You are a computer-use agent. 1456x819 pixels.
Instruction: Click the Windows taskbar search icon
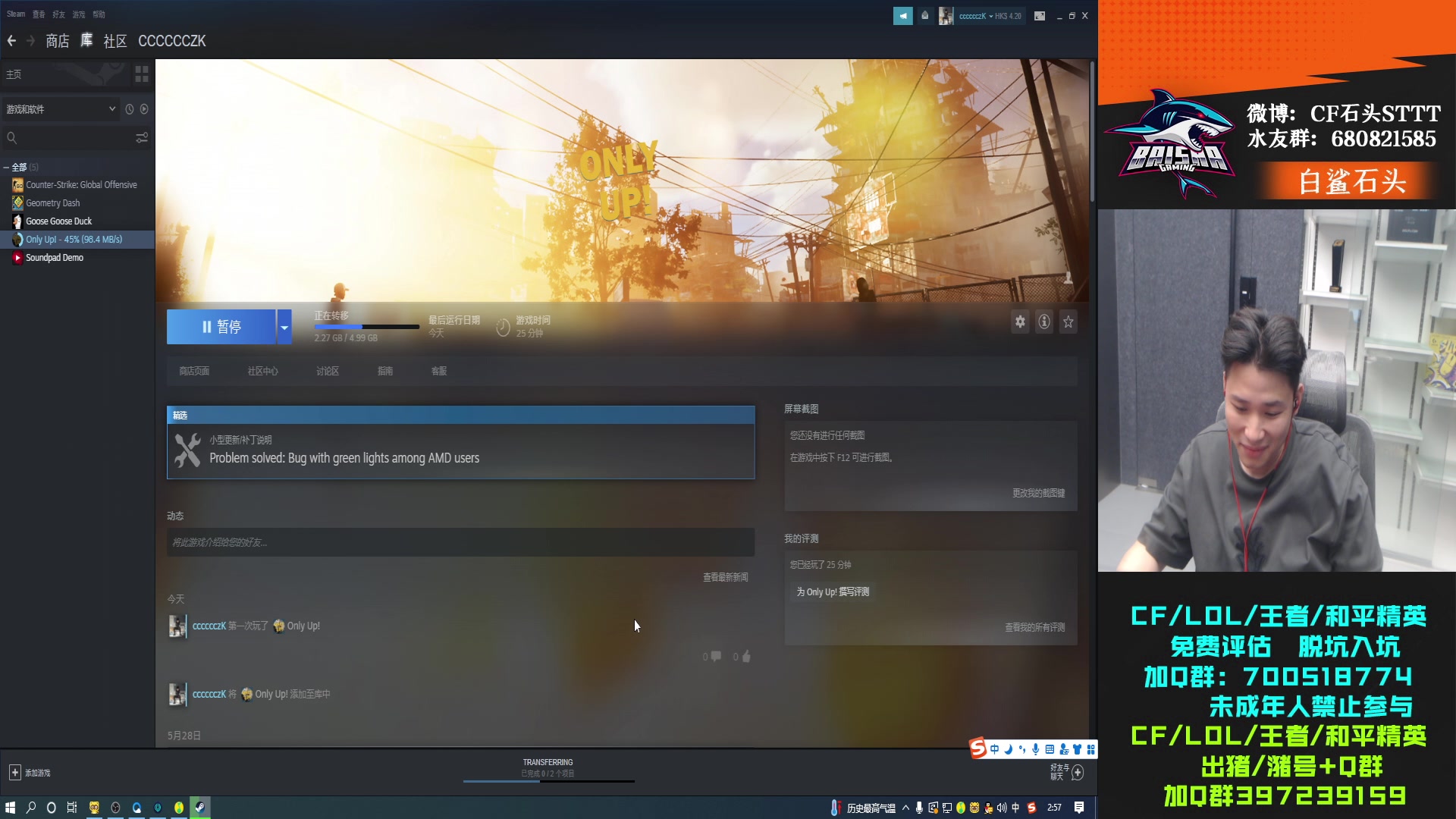[31, 808]
